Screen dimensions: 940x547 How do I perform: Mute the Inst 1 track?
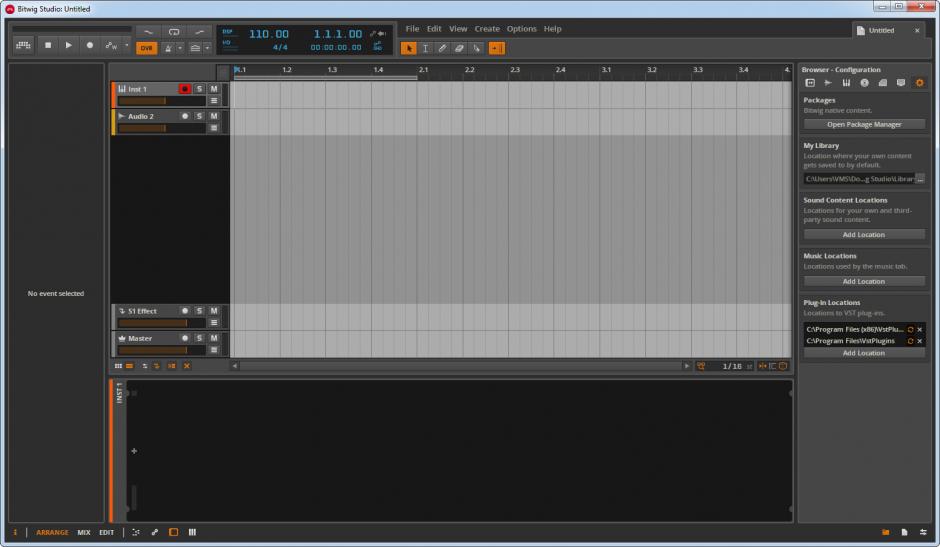(x=213, y=89)
